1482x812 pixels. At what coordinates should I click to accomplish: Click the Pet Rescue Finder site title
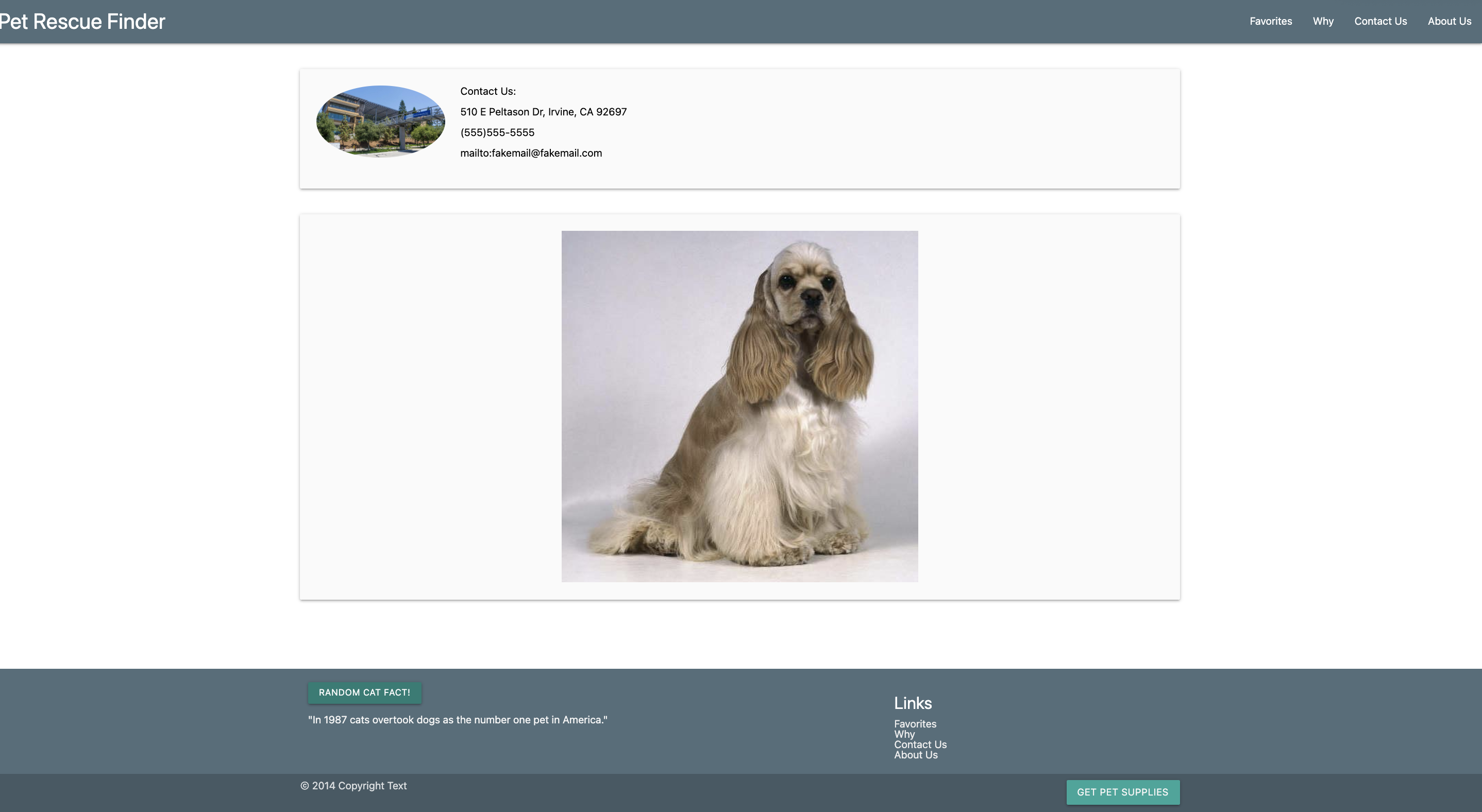coord(82,21)
